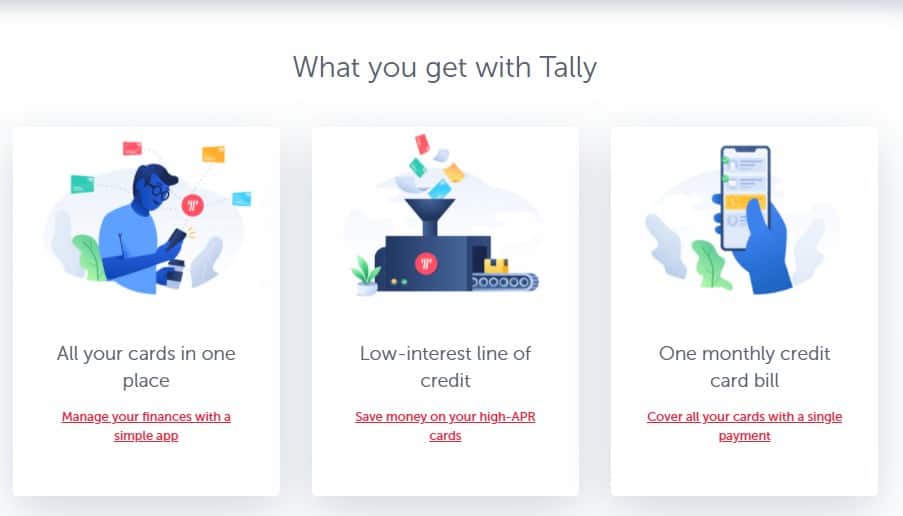Image resolution: width=903 pixels, height=516 pixels.
Task: Click the yellow highlighted bar on the phone screen
Action: point(745,202)
